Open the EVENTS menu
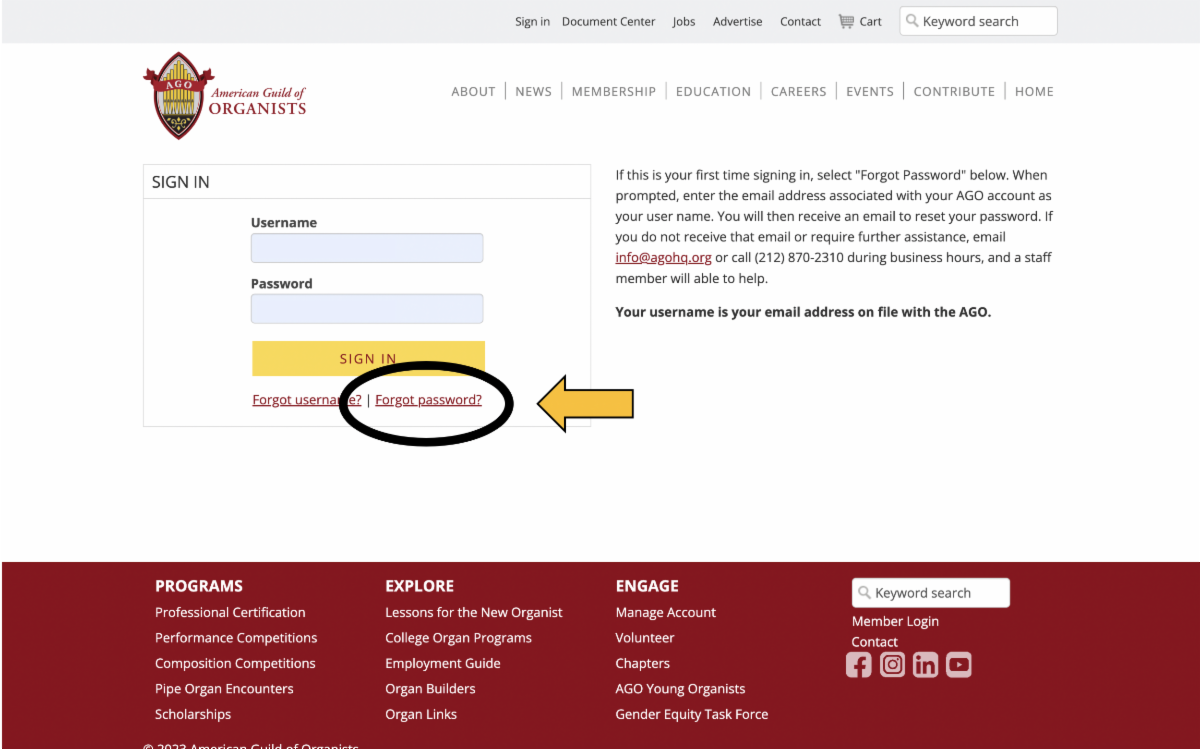Screen dimensions: 1200x749 click(x=870, y=91)
